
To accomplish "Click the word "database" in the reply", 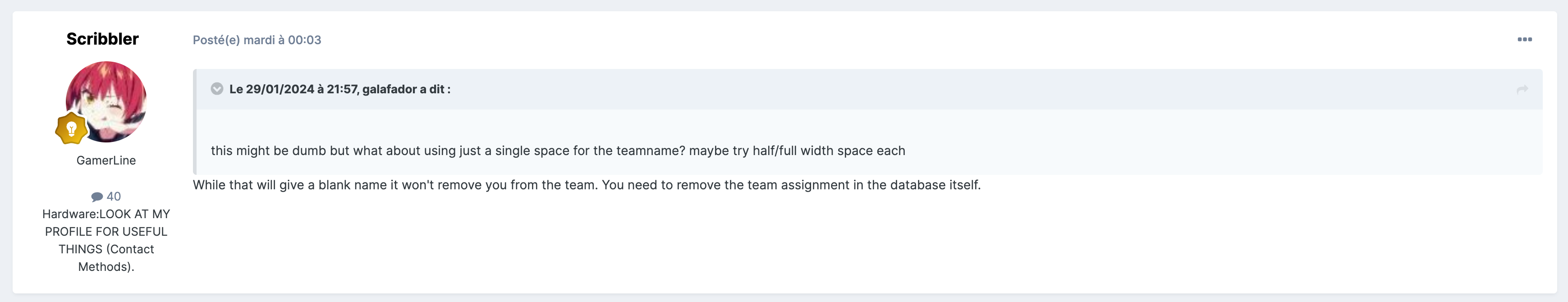I will (918, 185).
